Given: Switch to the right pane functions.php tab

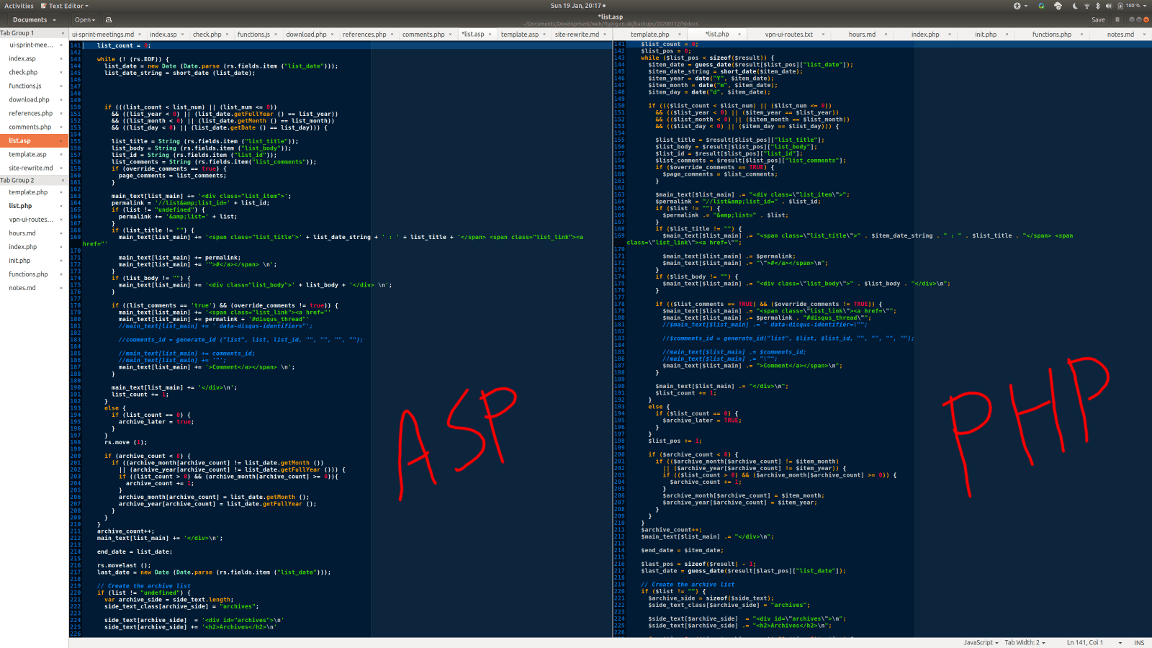Looking at the screenshot, I should click(x=1051, y=35).
